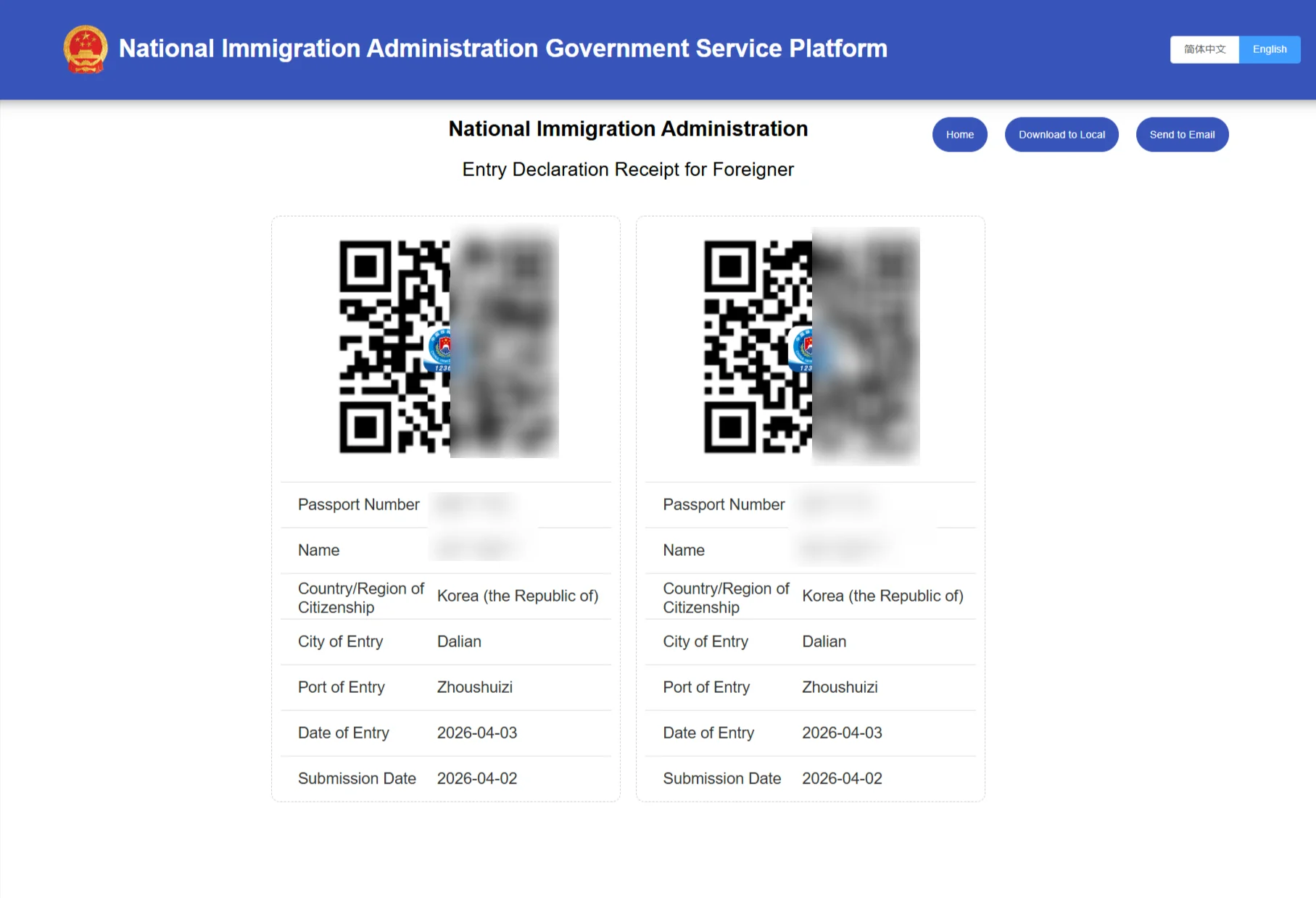The image size is (1316, 898).
Task: Click City of Entry label in left receipt
Action: point(341,641)
